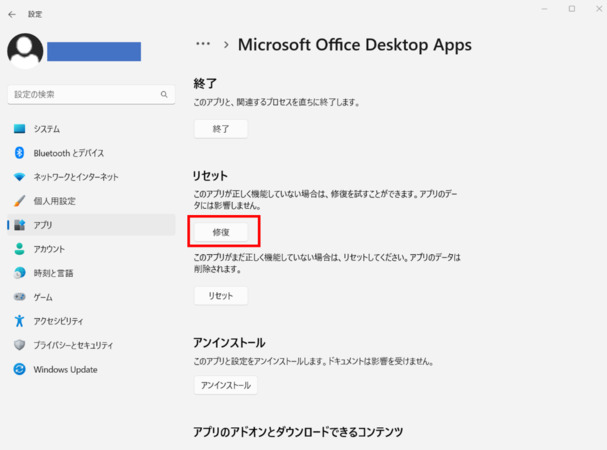
Task: Click the privacy shield icon
Action: (x=19, y=345)
